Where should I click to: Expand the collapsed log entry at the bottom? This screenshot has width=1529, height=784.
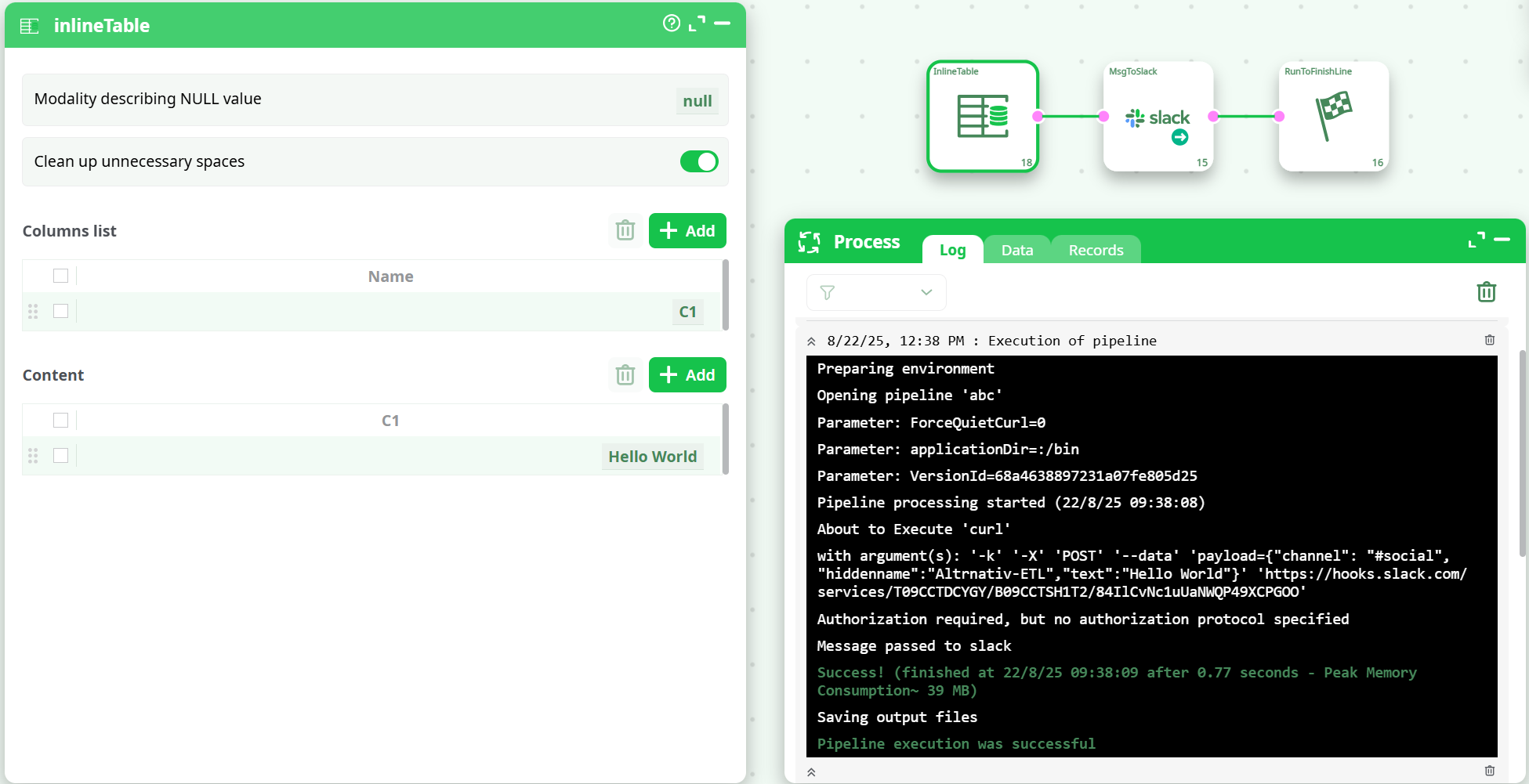pos(811,772)
